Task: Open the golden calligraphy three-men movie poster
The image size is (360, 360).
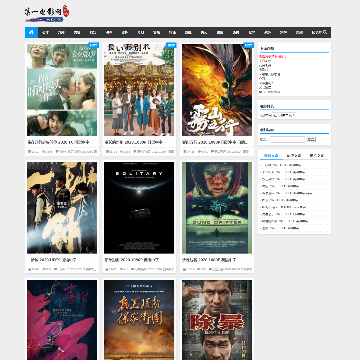Action: pos(62,208)
